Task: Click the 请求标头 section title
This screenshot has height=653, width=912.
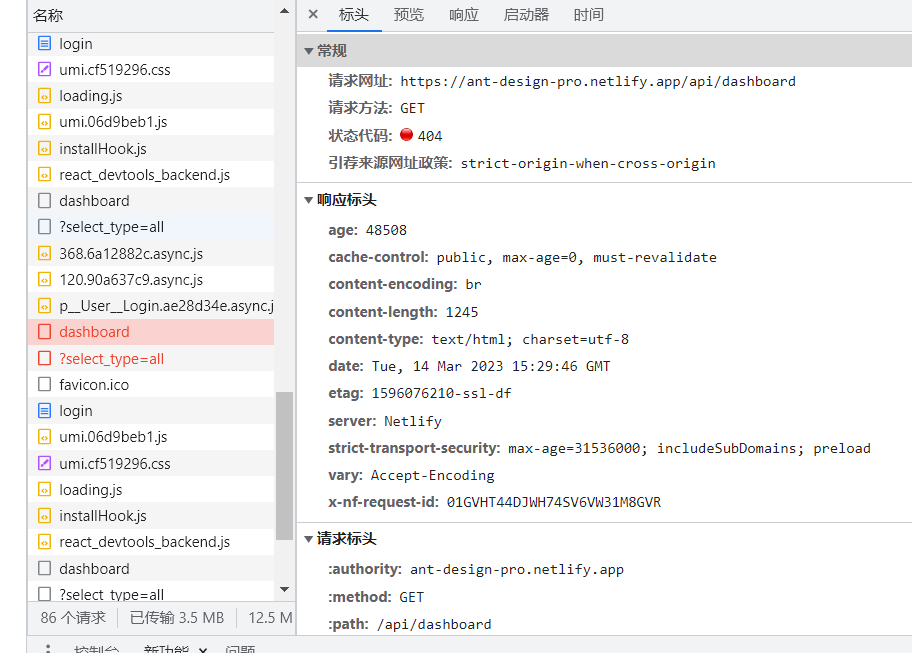Action: pyautogui.click(x=347, y=539)
